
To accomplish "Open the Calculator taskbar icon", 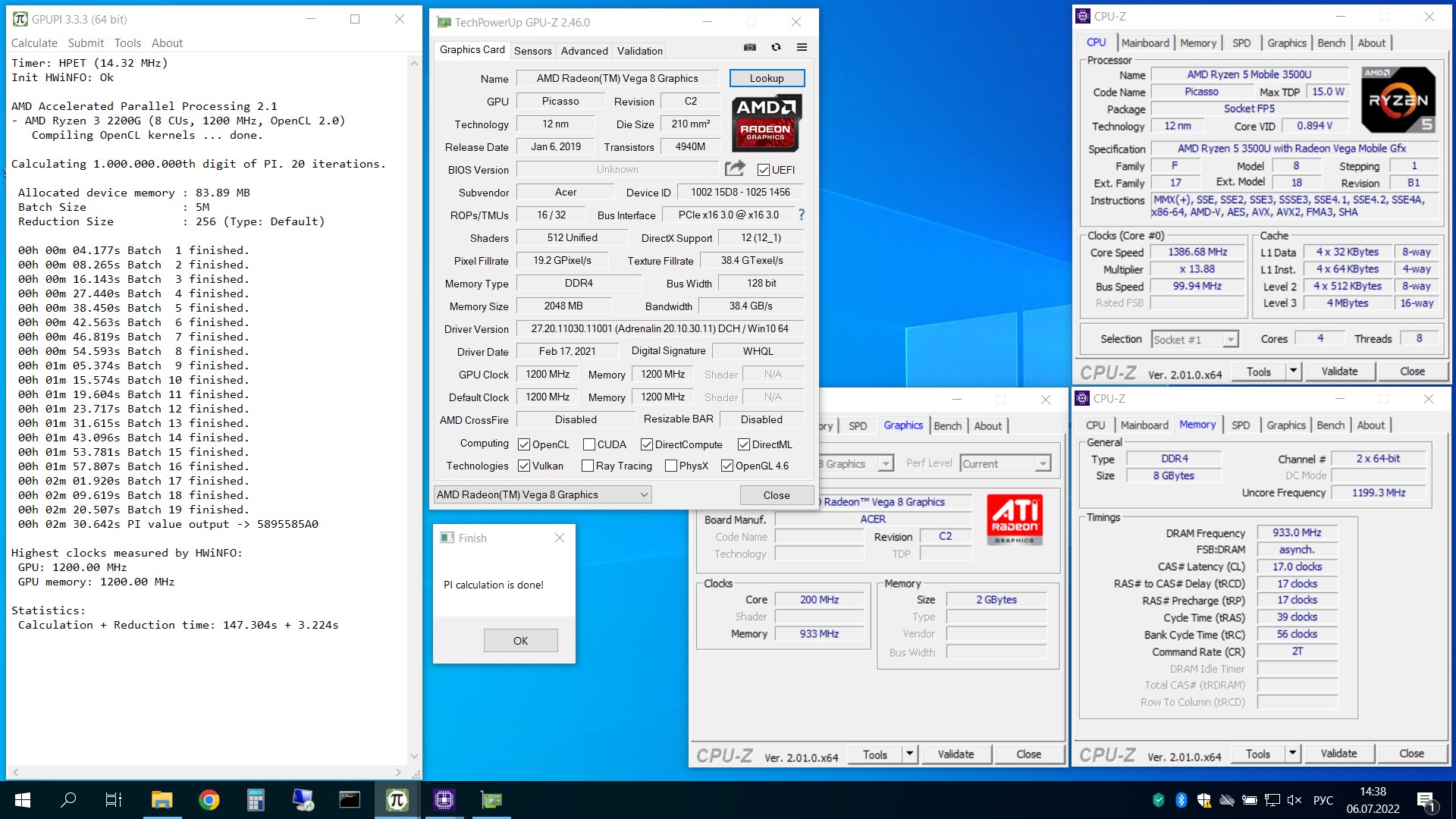I will pyautogui.click(x=256, y=800).
